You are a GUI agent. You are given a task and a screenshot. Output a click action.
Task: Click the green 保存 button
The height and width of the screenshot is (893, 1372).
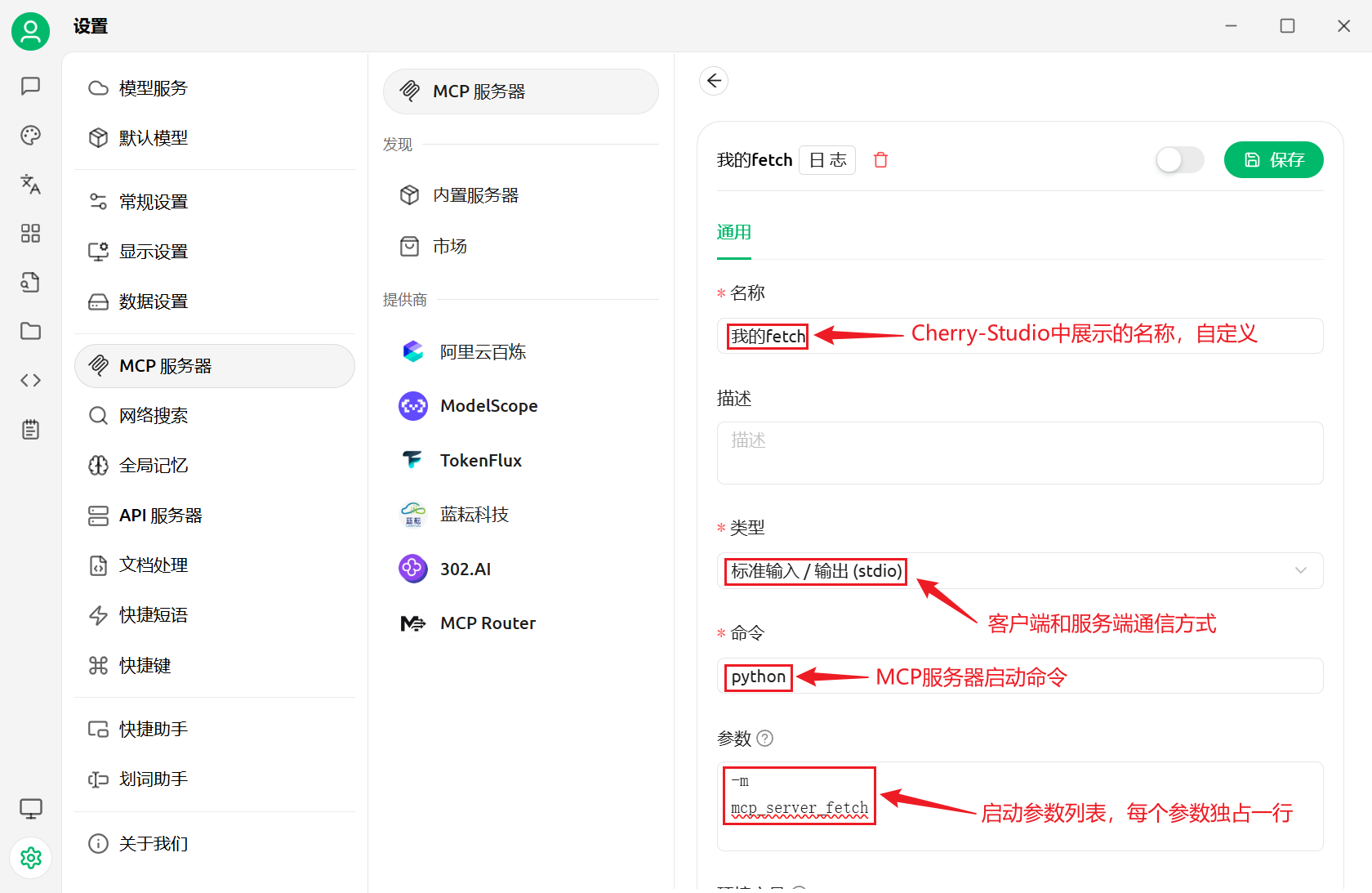[x=1273, y=160]
